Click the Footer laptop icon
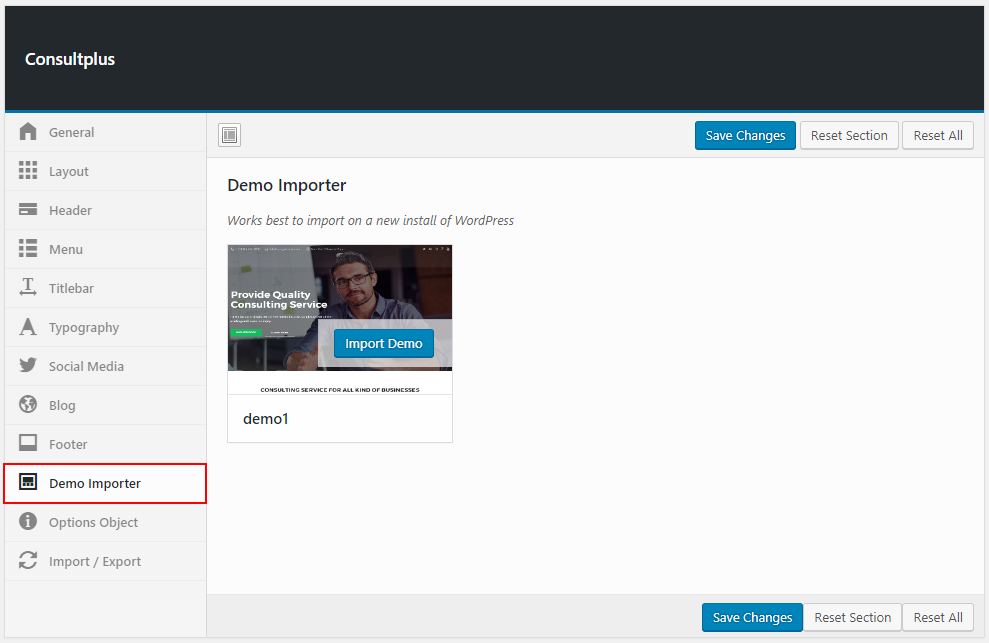Viewport: 989px width, 643px height. [x=28, y=444]
